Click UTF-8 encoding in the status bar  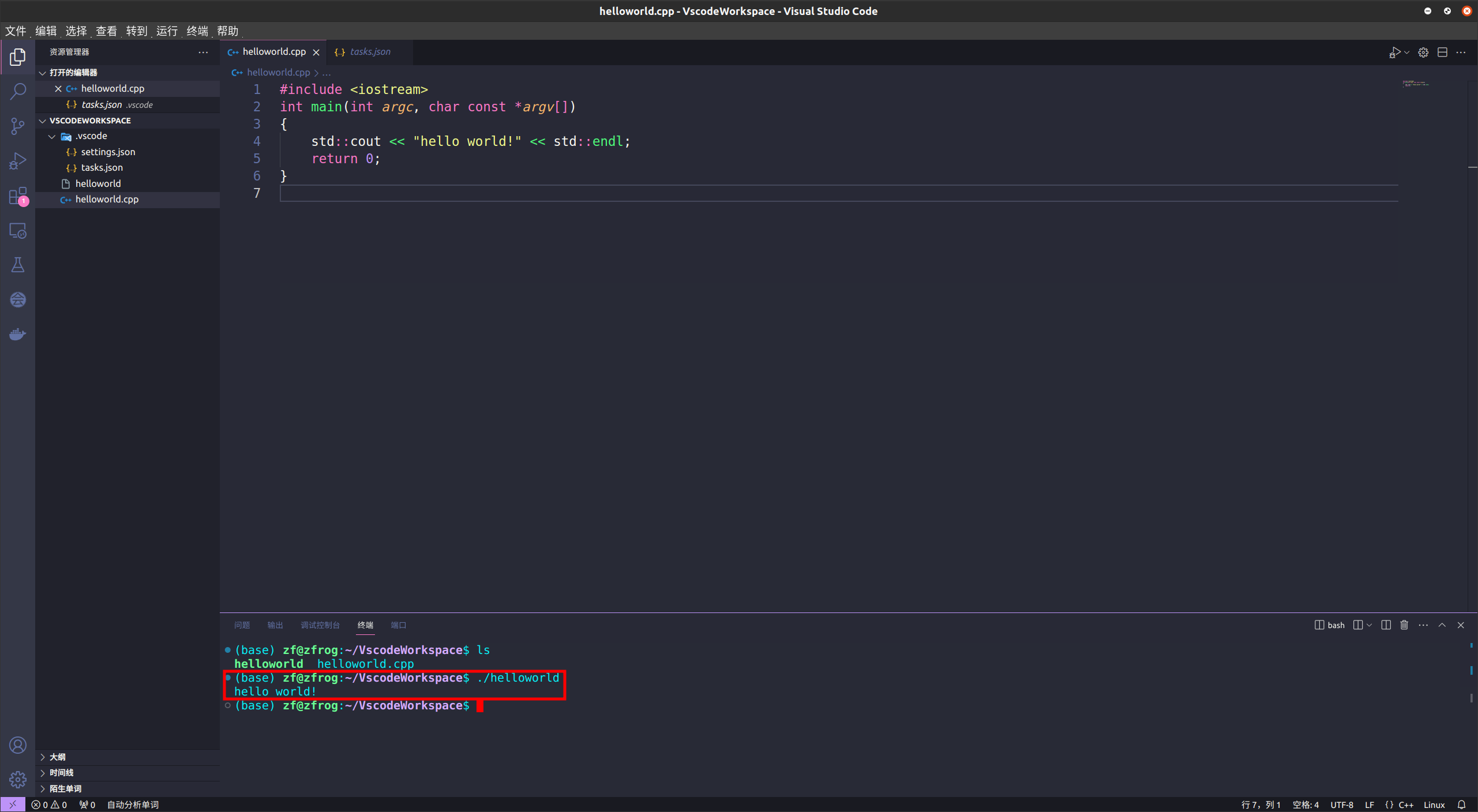click(1341, 804)
